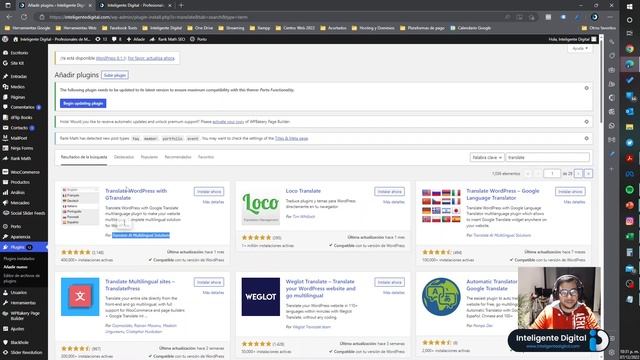Image resolution: width=640 pixels, height=360 pixels.
Task: Click the Subir plugin button
Action: (x=115, y=75)
